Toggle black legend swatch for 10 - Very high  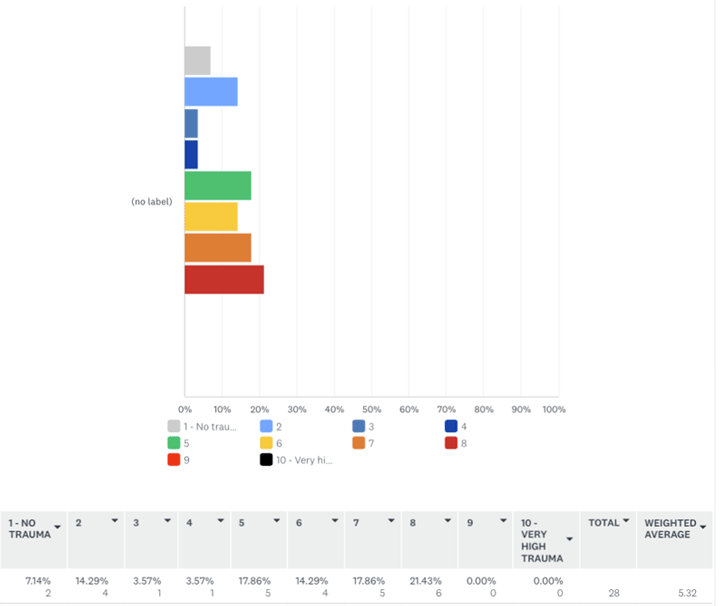pyautogui.click(x=266, y=460)
